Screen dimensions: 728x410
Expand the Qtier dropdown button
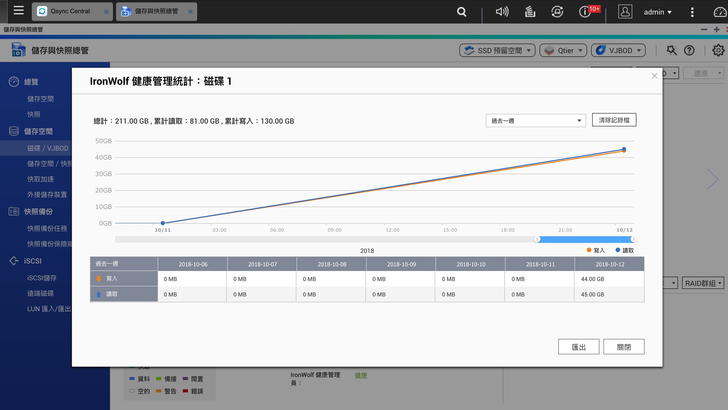point(563,50)
